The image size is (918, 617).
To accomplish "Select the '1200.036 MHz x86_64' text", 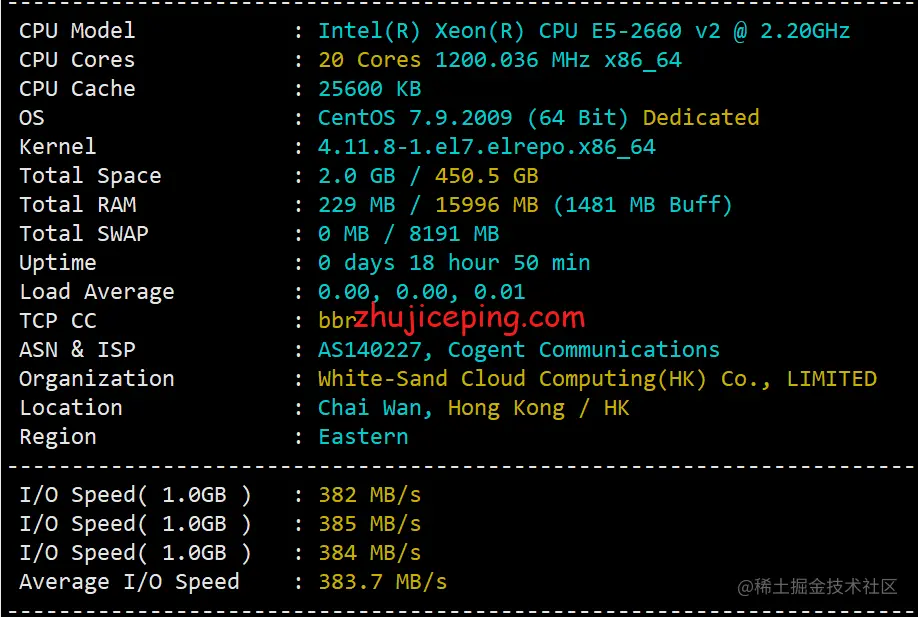I will coord(559,60).
